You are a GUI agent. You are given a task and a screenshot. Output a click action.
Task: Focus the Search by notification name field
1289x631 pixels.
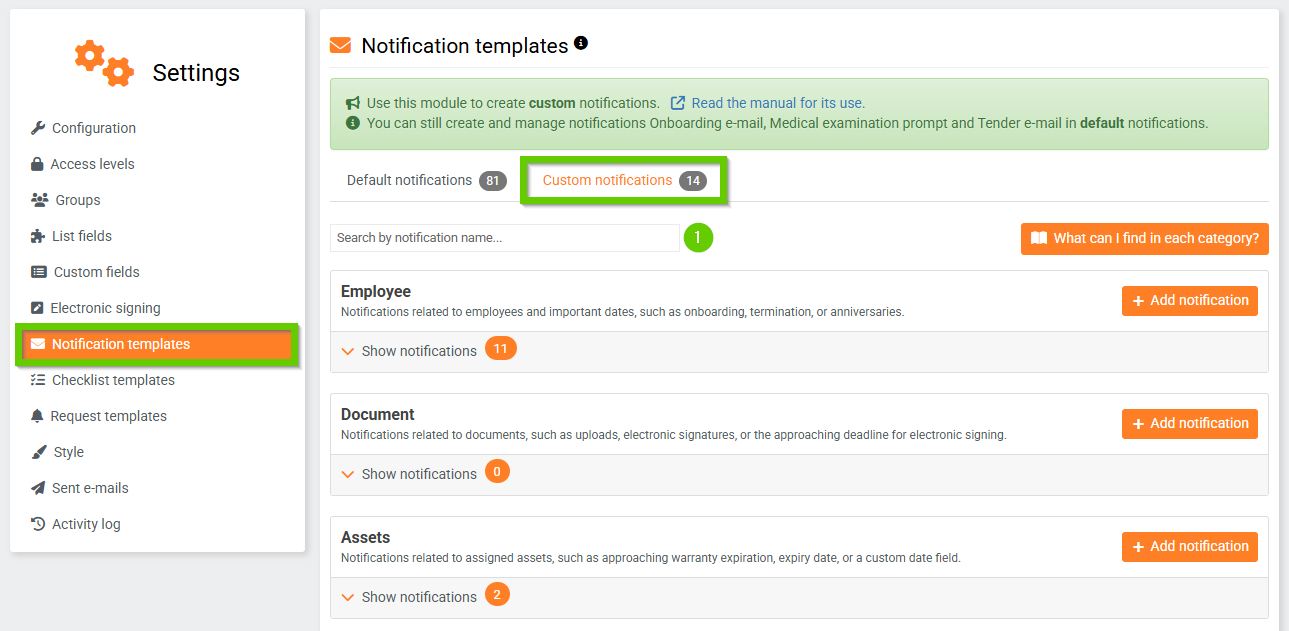click(x=505, y=238)
